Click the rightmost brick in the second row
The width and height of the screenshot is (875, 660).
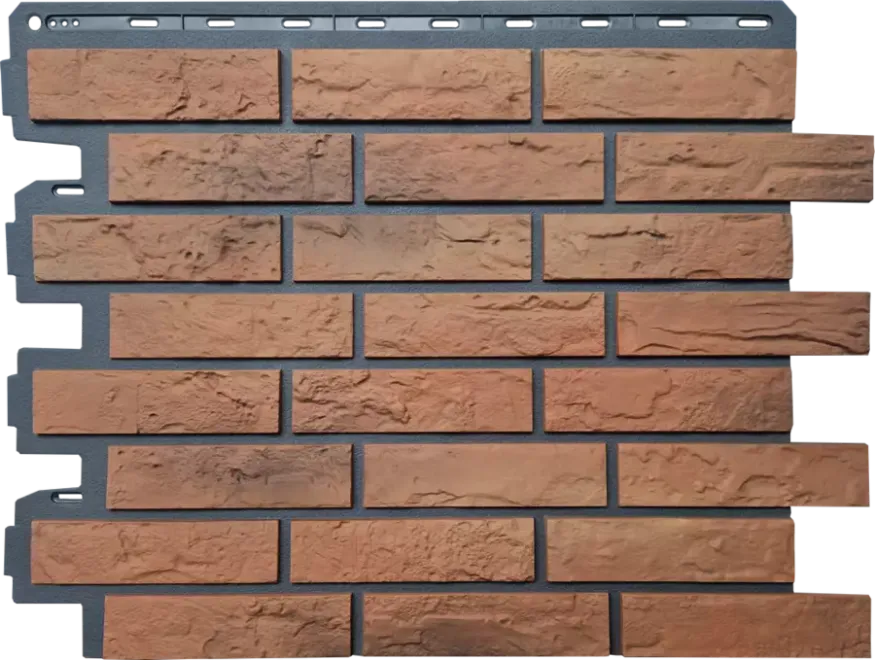point(744,167)
